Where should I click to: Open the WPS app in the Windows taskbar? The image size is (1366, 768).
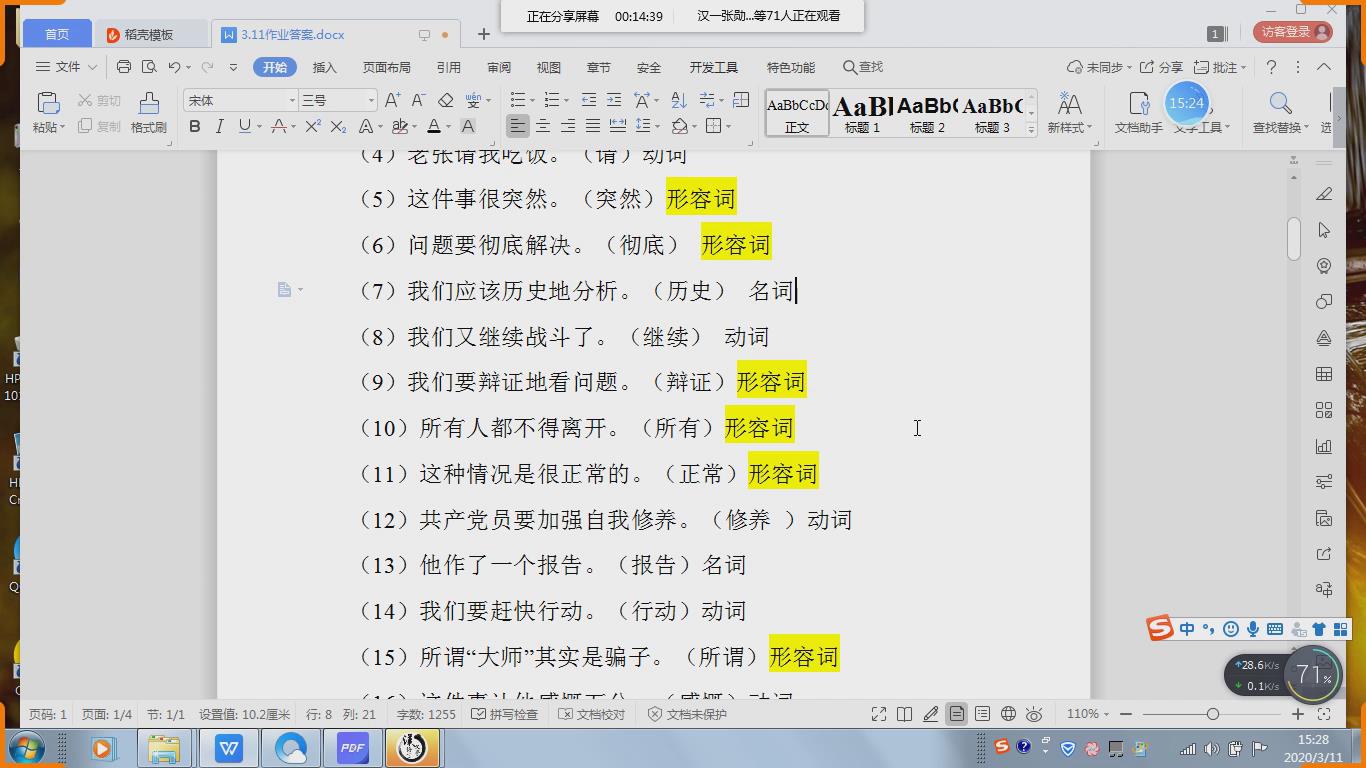(229, 748)
